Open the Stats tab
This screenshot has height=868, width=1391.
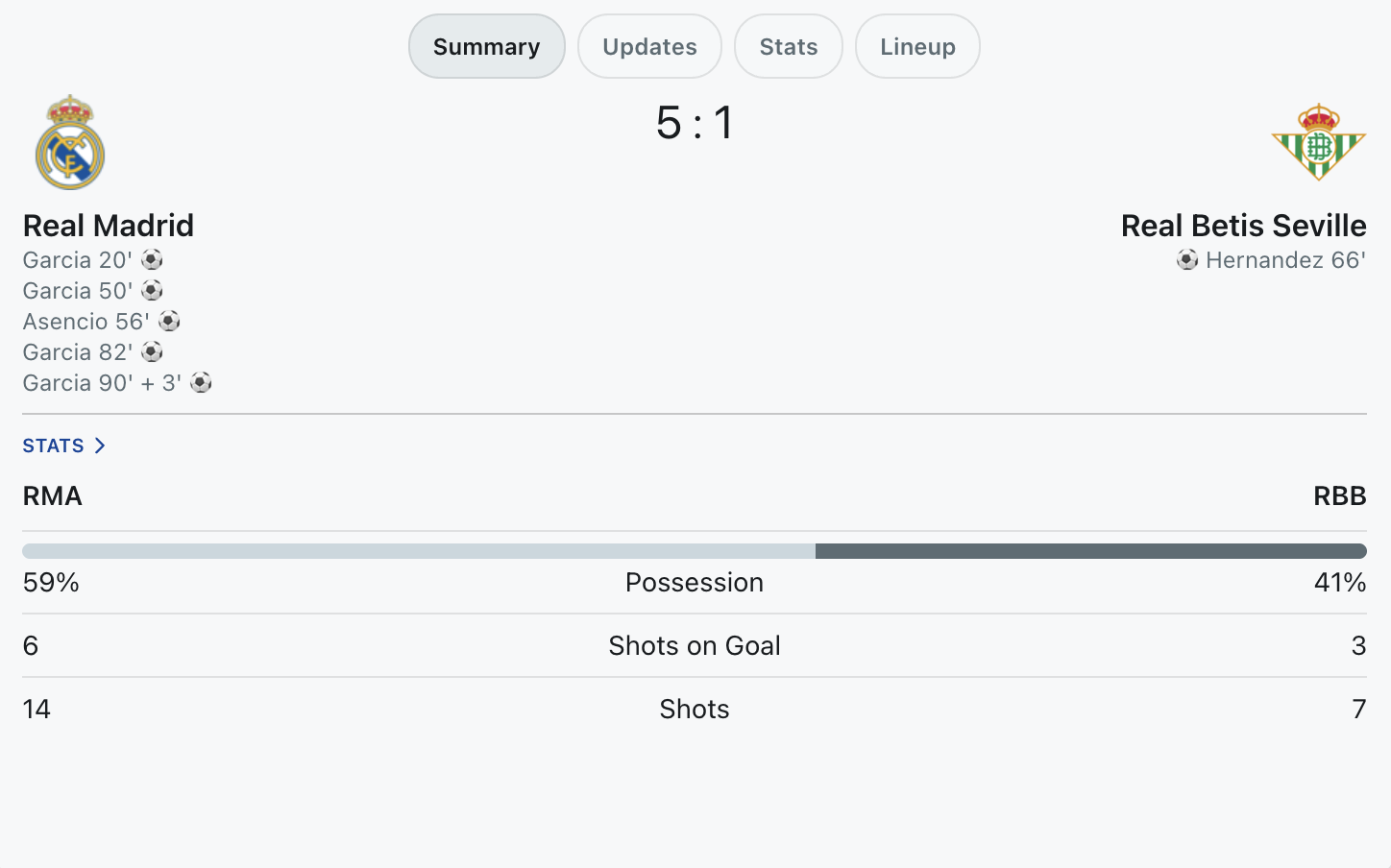click(x=788, y=46)
